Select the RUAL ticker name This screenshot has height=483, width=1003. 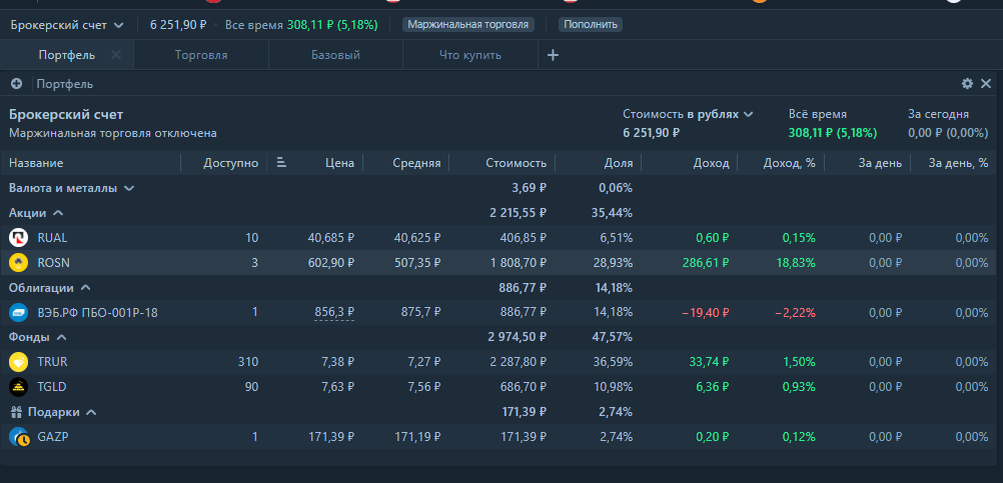[x=52, y=238]
